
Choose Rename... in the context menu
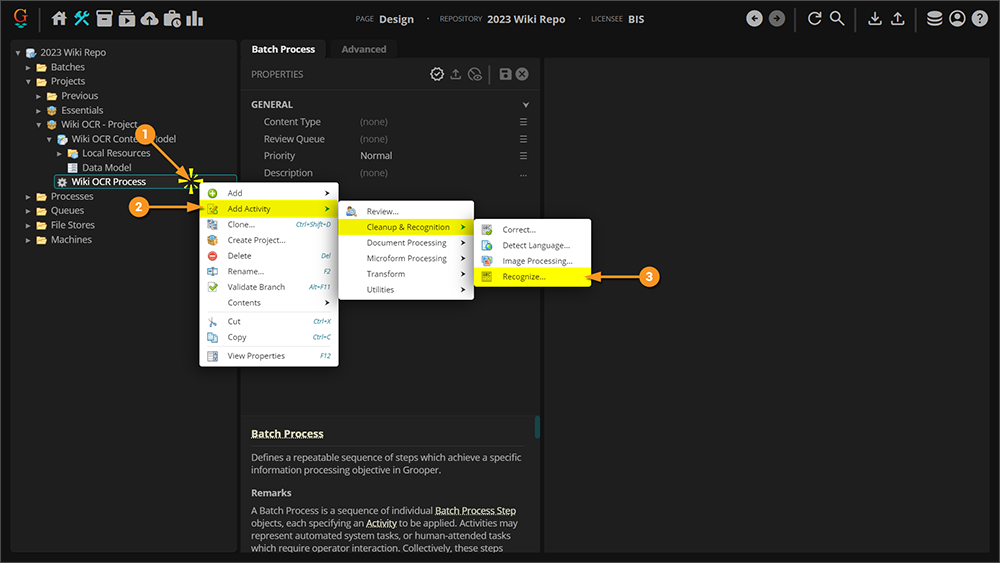pyautogui.click(x=269, y=272)
